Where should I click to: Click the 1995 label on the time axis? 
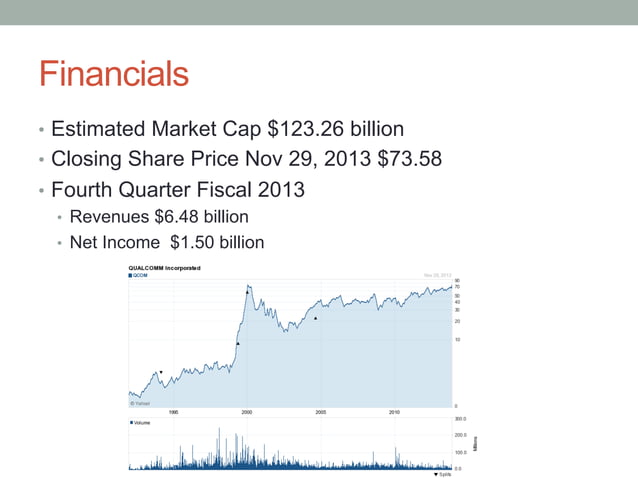coord(173,411)
